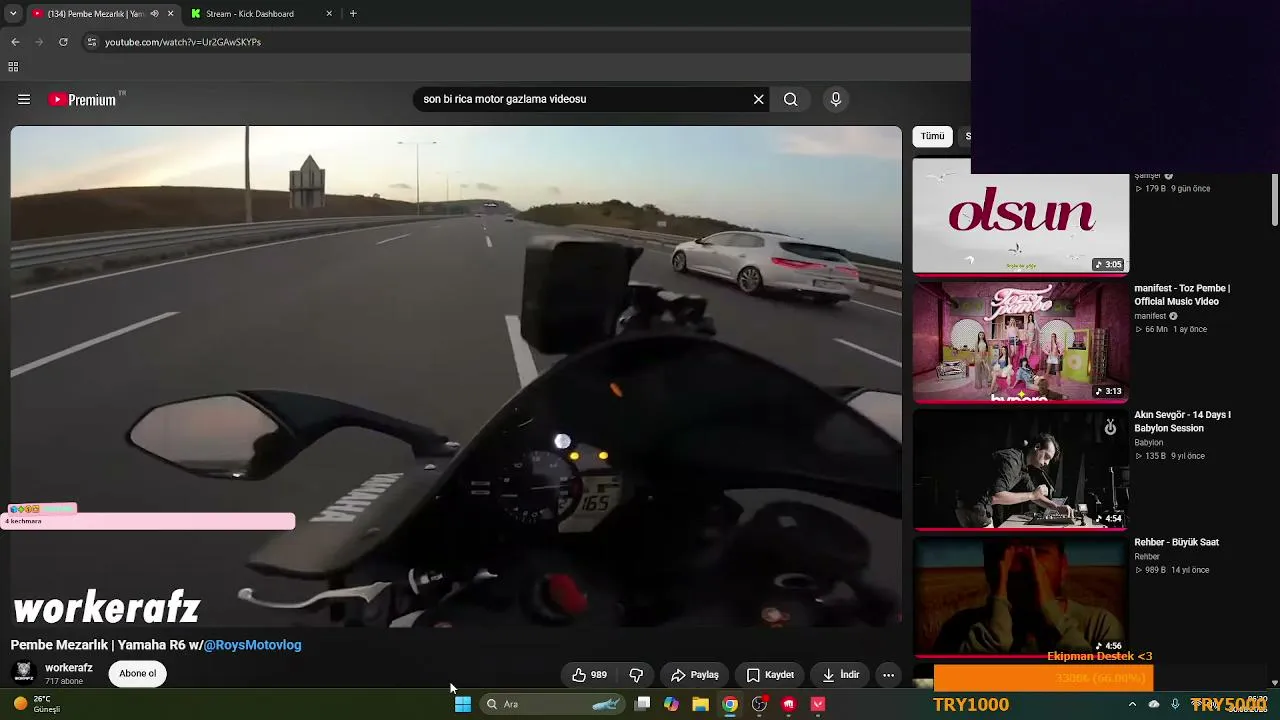Open more actions three-dot menu

(x=888, y=675)
